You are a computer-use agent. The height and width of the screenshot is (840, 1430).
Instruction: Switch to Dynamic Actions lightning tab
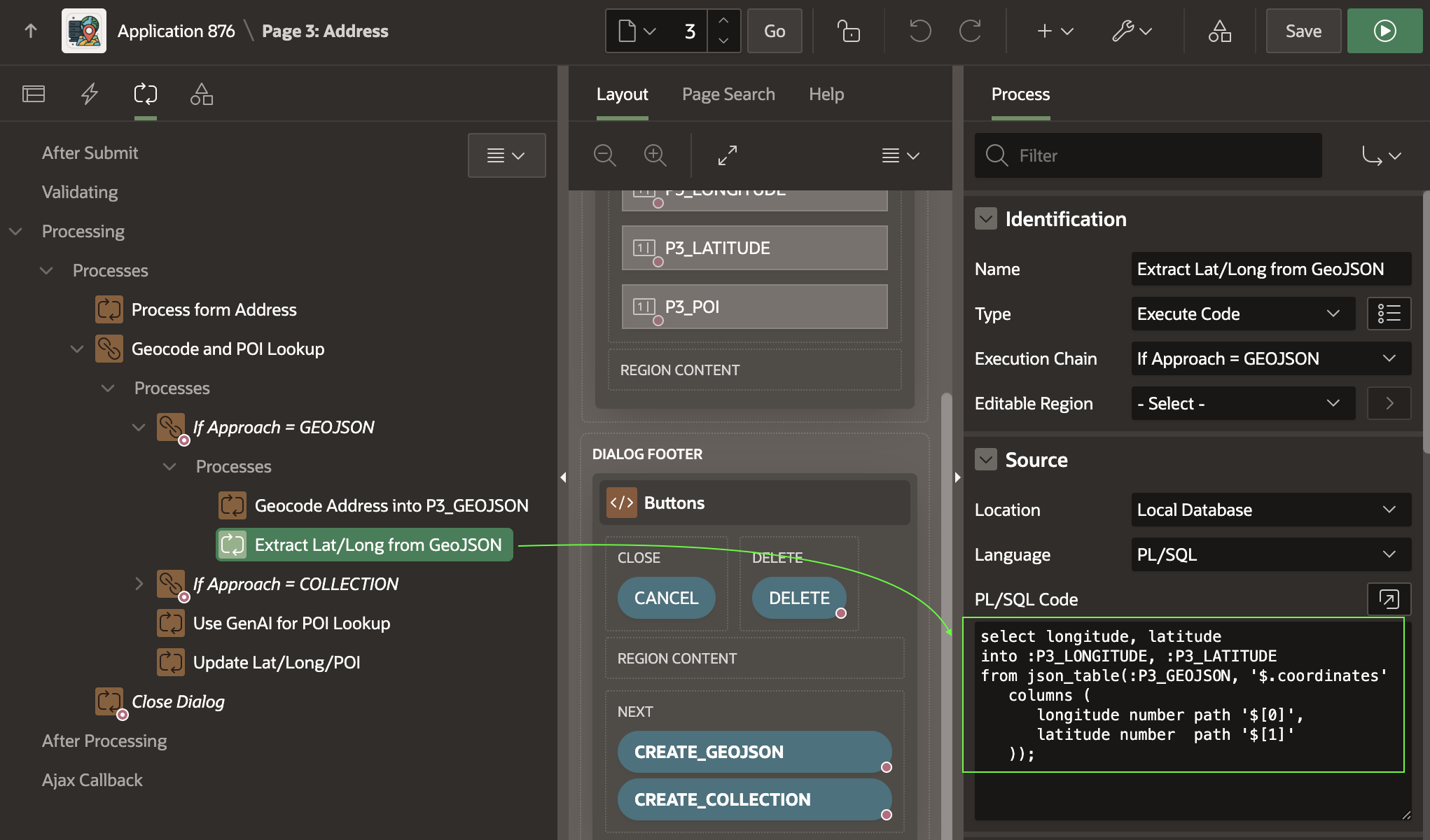tap(90, 94)
